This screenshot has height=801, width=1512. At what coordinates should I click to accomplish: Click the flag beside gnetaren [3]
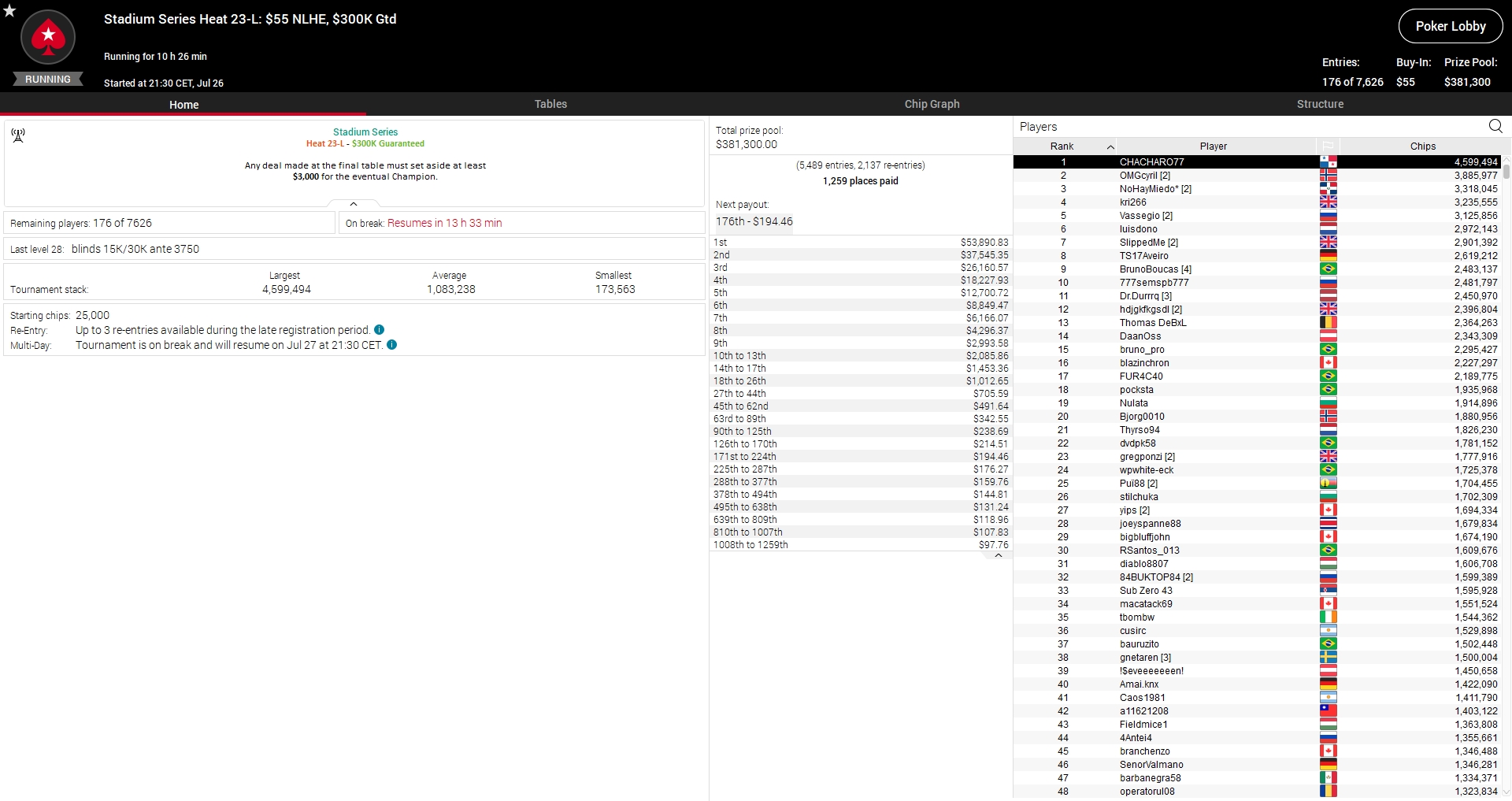tap(1329, 658)
